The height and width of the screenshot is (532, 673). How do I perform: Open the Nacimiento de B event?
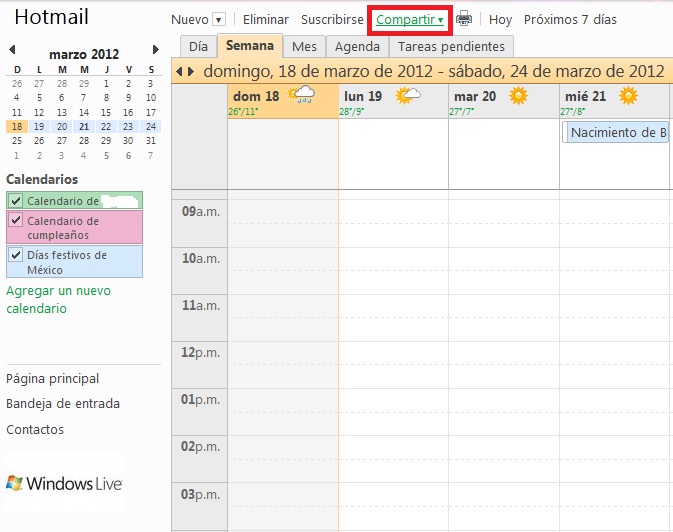pos(615,132)
